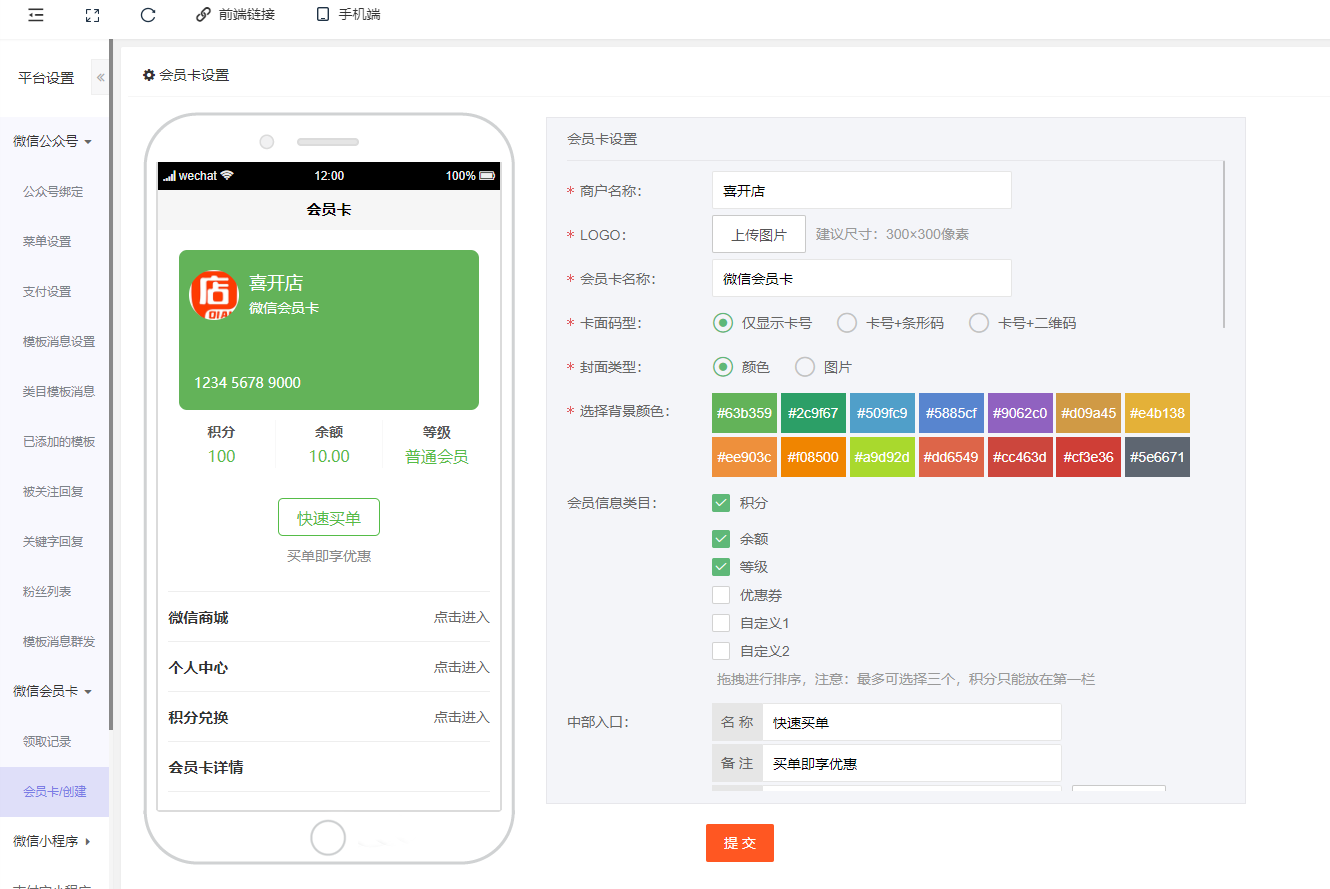
Task: Open 关键字回复 menu item
Action: tap(53, 541)
